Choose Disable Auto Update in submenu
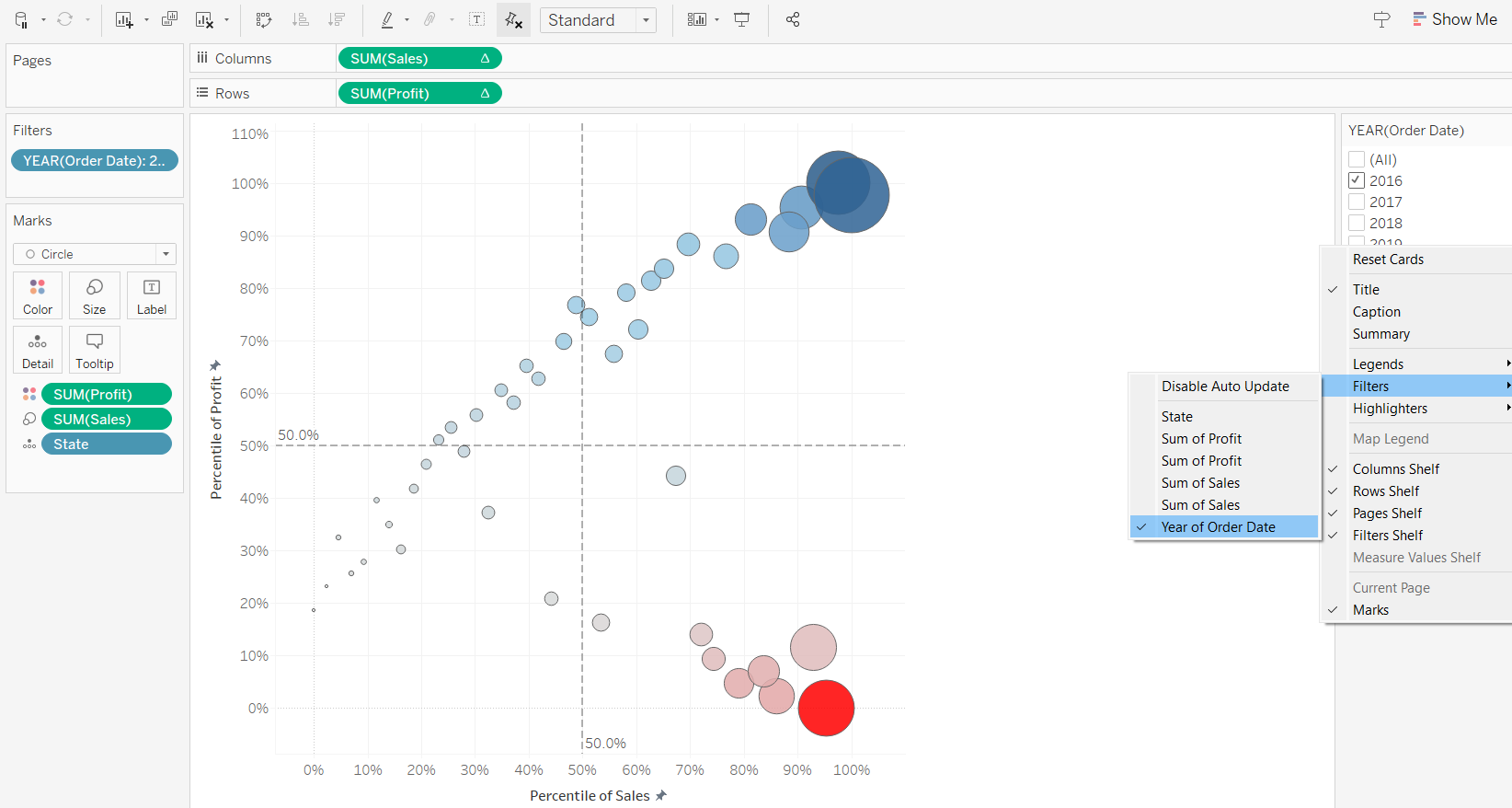Viewport: 1512px width, 808px height. coord(1225,387)
